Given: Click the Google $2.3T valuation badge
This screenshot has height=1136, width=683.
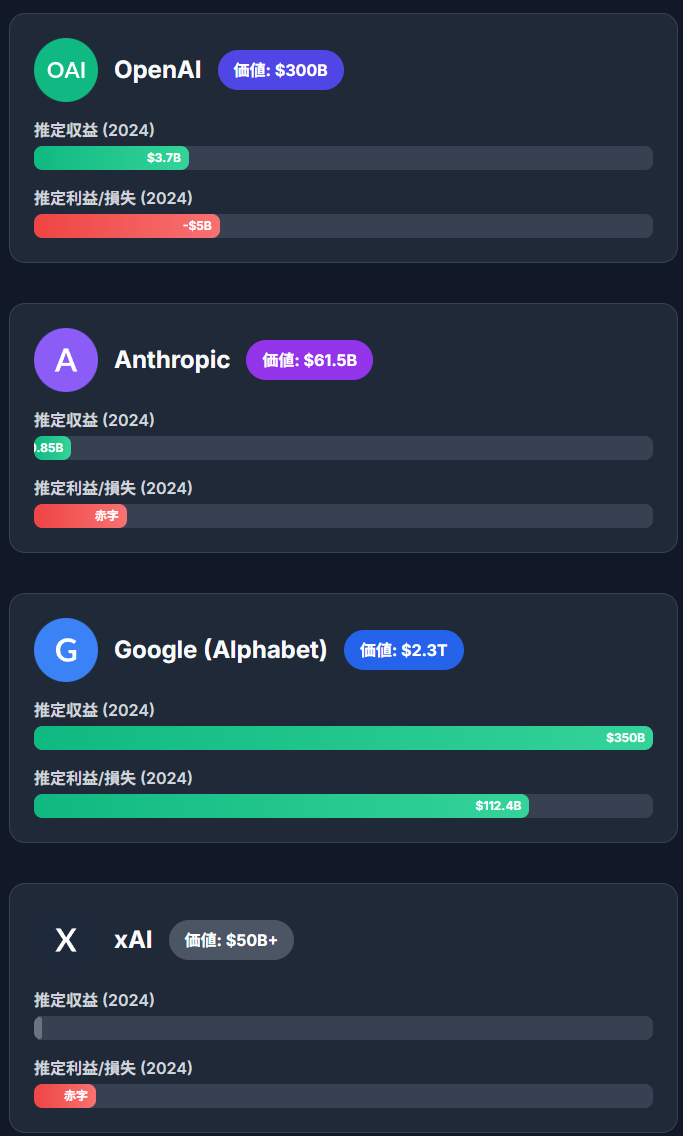Looking at the screenshot, I should pos(403,650).
